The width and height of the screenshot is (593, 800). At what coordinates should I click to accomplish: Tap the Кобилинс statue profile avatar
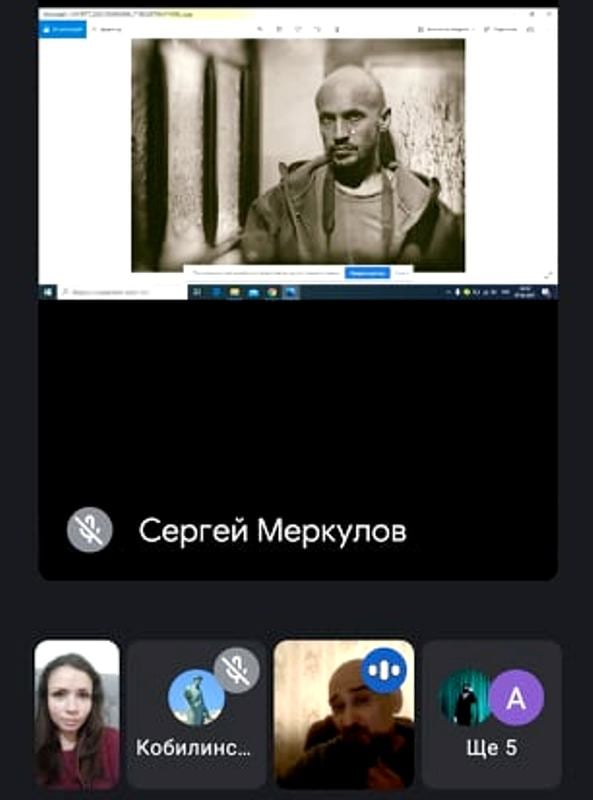[196, 697]
